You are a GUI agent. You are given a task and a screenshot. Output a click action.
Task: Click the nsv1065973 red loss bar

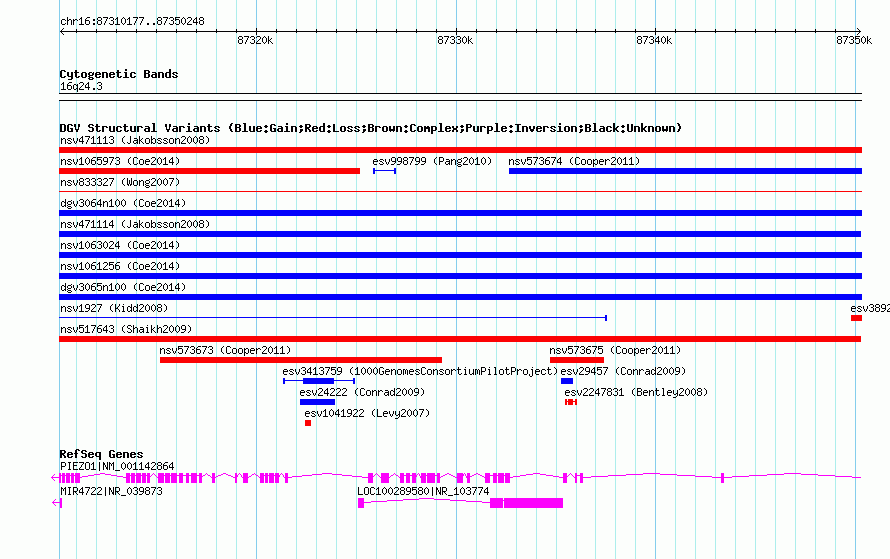click(x=209, y=171)
